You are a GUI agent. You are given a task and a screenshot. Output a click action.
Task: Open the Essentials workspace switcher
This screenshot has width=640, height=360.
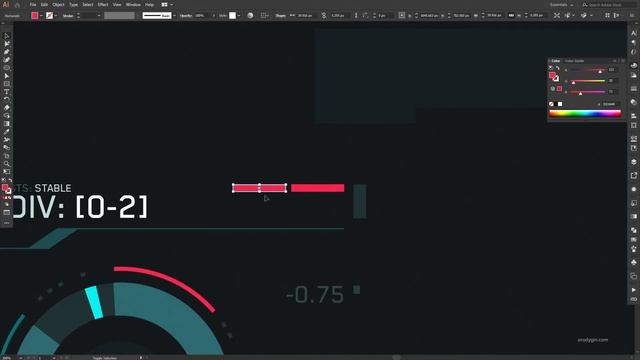pyautogui.click(x=561, y=5)
